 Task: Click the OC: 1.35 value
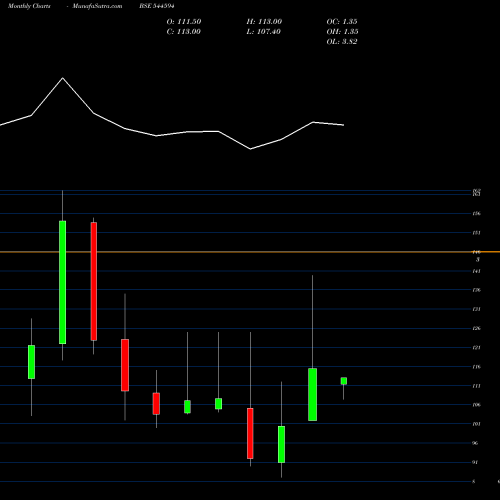coord(342,22)
